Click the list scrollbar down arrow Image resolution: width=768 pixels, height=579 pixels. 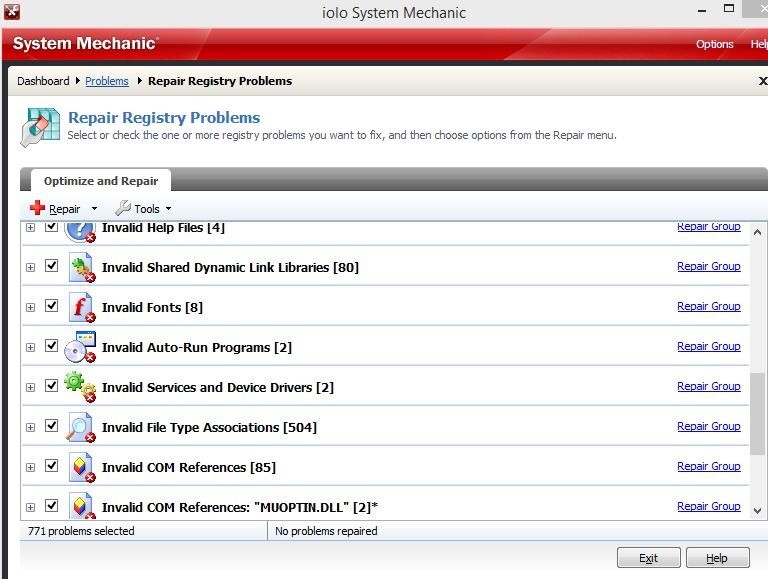(x=757, y=510)
